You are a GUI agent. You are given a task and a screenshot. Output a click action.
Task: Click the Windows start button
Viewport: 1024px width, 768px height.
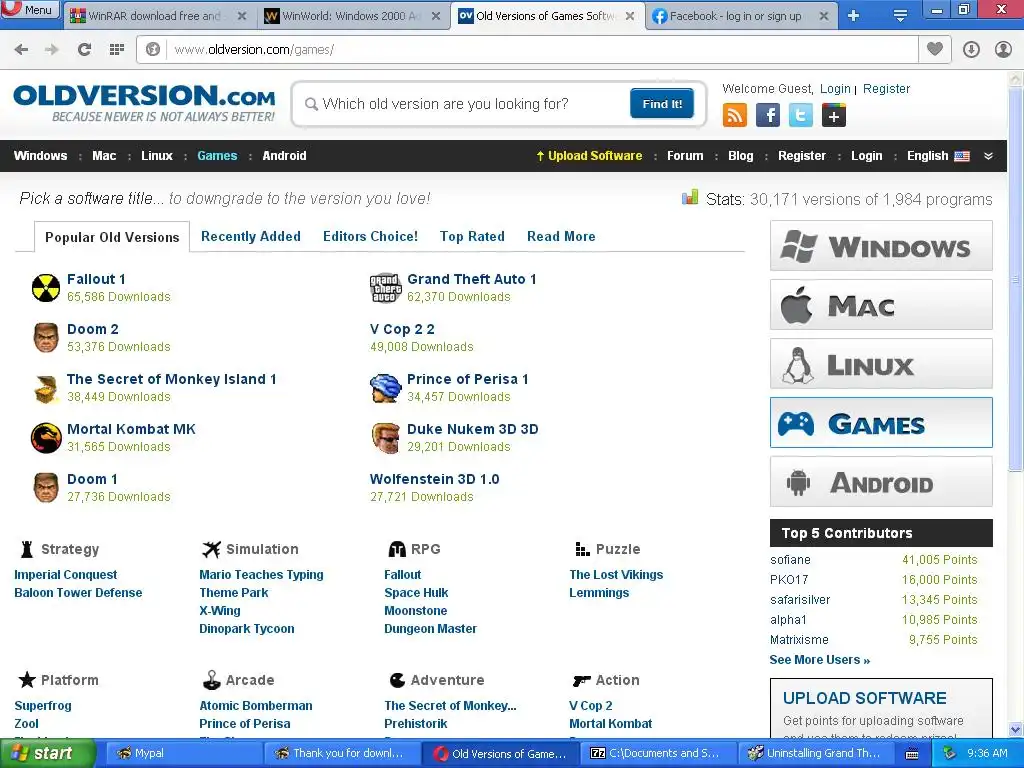[47, 754]
